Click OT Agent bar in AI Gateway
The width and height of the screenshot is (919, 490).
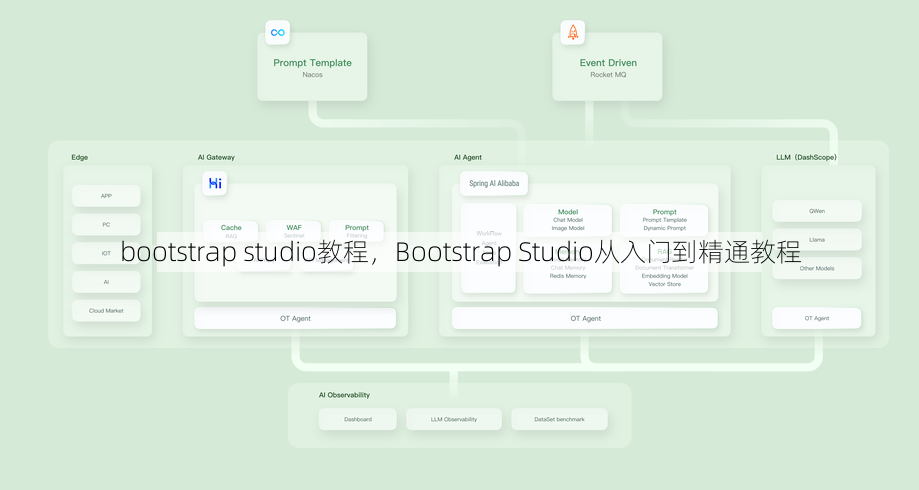point(295,318)
